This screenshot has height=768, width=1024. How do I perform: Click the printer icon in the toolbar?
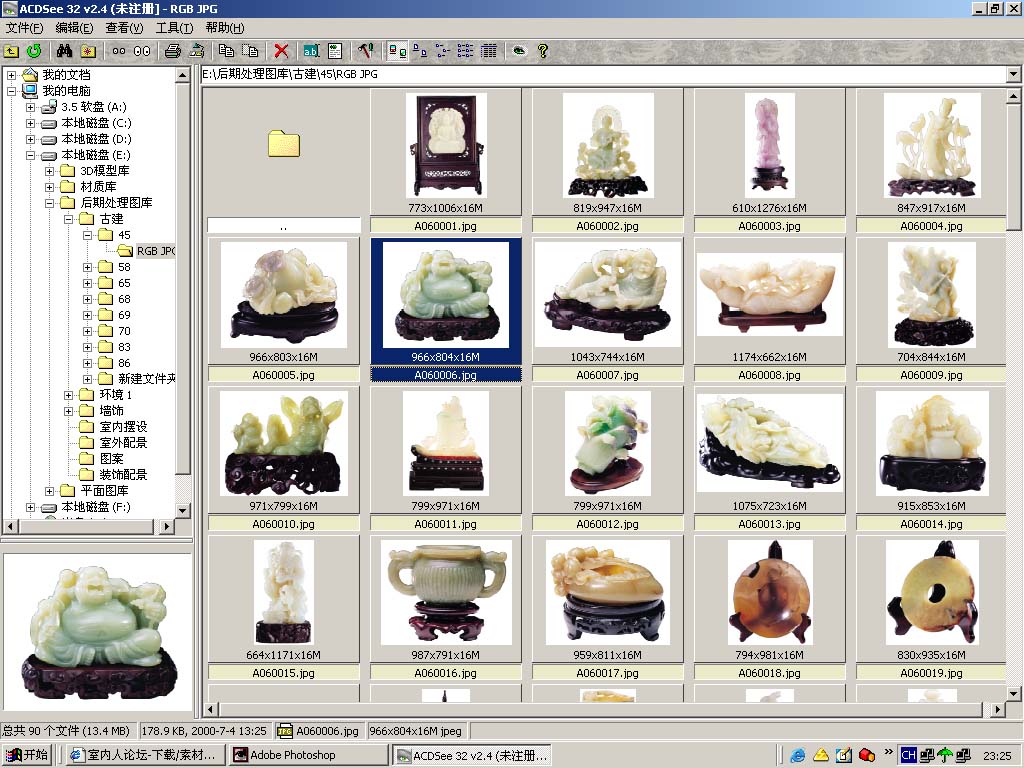click(x=173, y=50)
